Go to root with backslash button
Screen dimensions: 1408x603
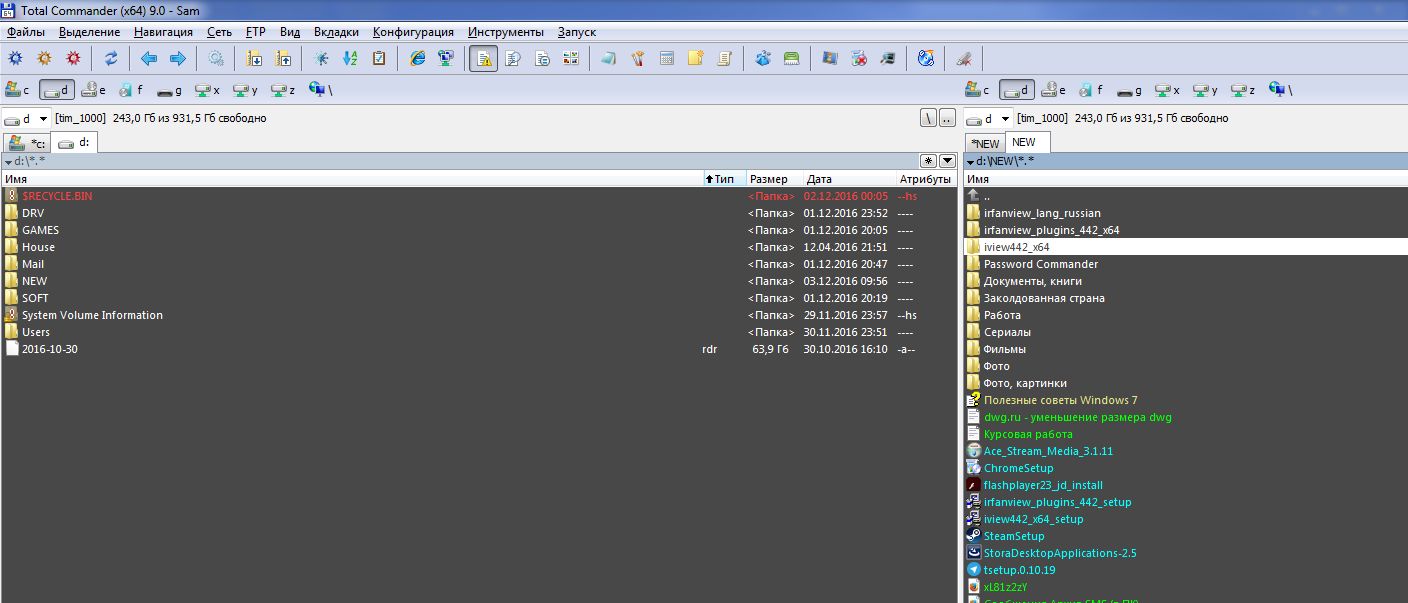tap(929, 118)
